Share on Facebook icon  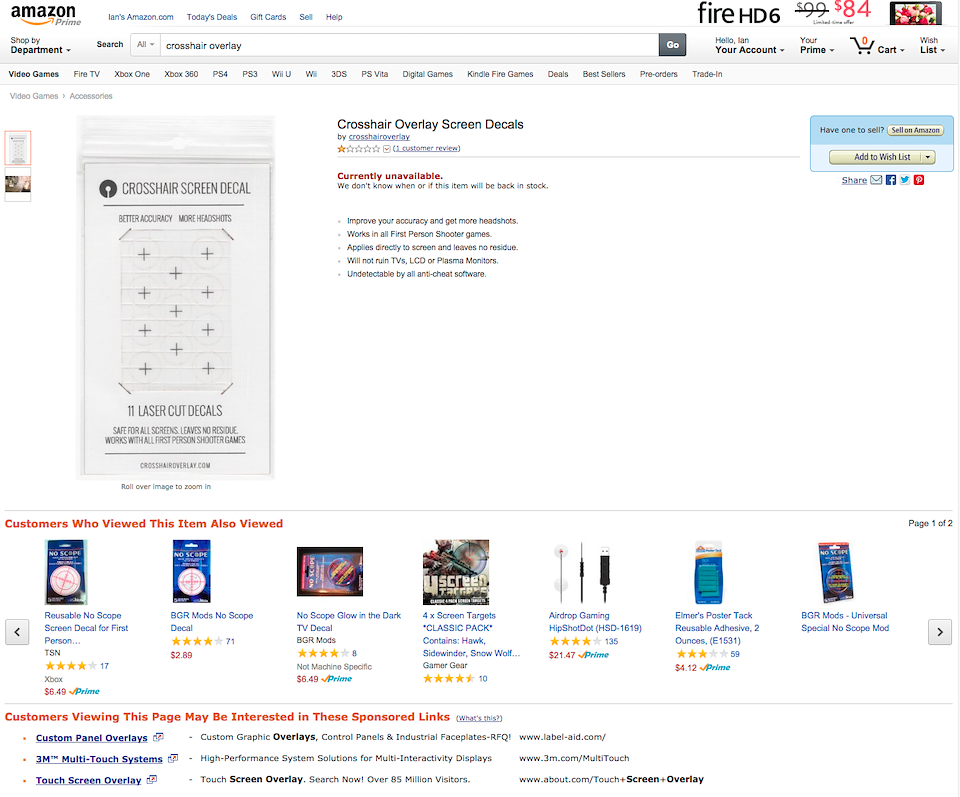(891, 180)
